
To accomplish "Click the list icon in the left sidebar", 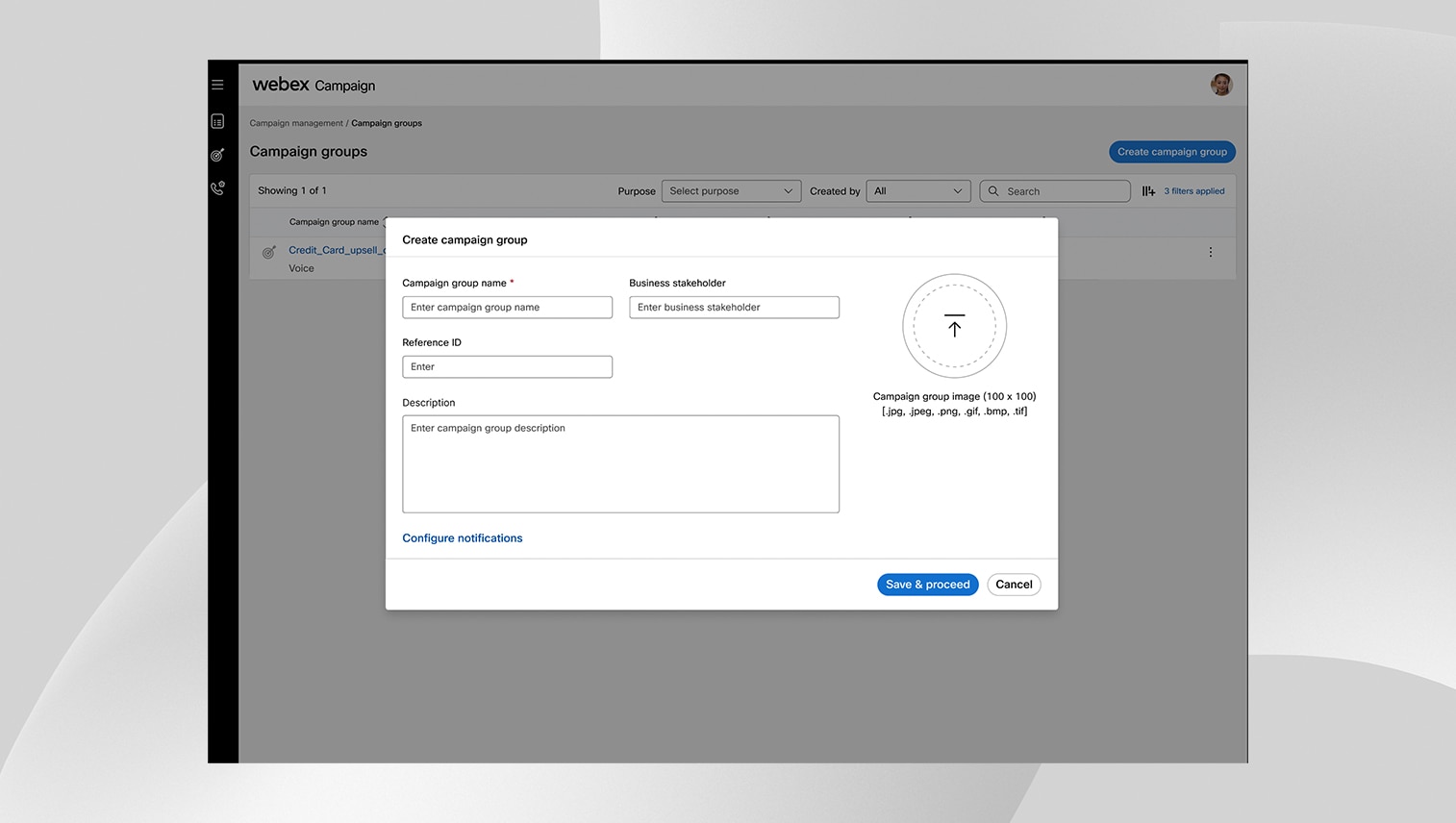I will pos(217,121).
